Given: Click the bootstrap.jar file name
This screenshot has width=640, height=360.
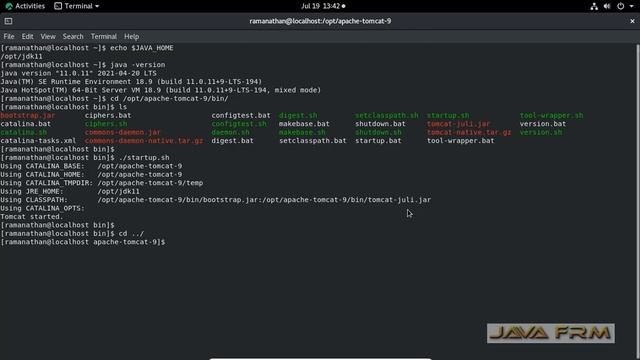Looking at the screenshot, I should (x=27, y=116).
